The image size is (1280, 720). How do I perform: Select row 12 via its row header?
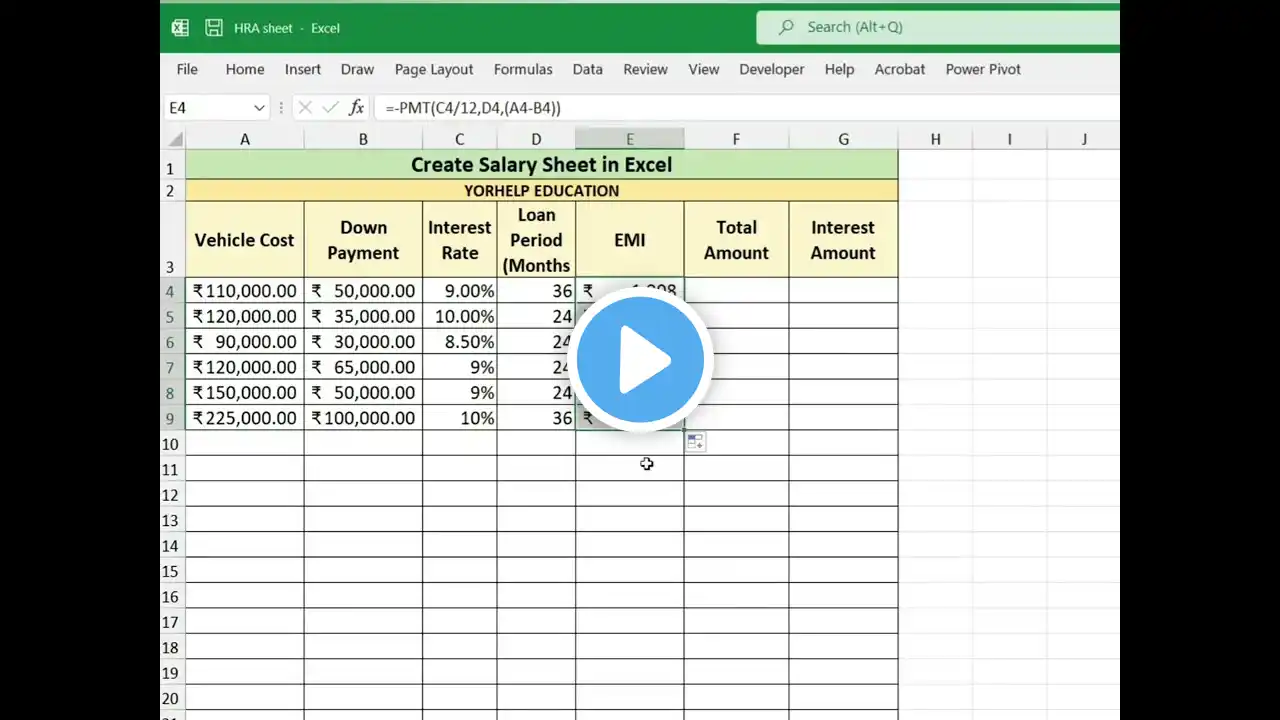(x=172, y=494)
